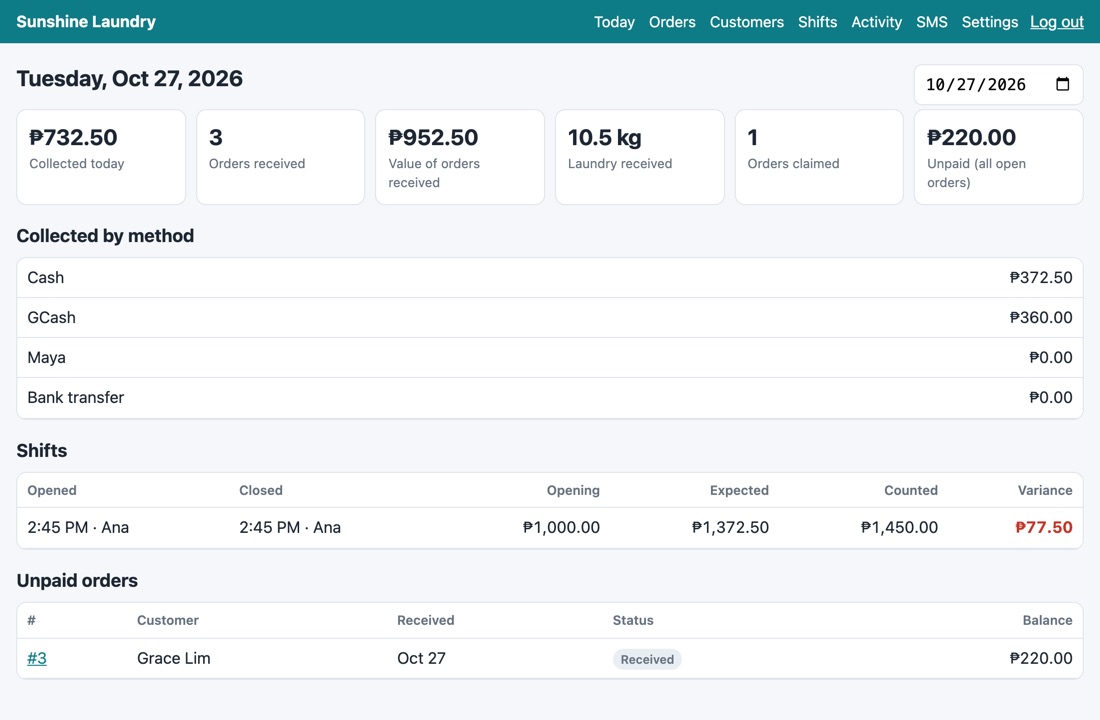Click the Counted column header

pyautogui.click(x=911, y=491)
